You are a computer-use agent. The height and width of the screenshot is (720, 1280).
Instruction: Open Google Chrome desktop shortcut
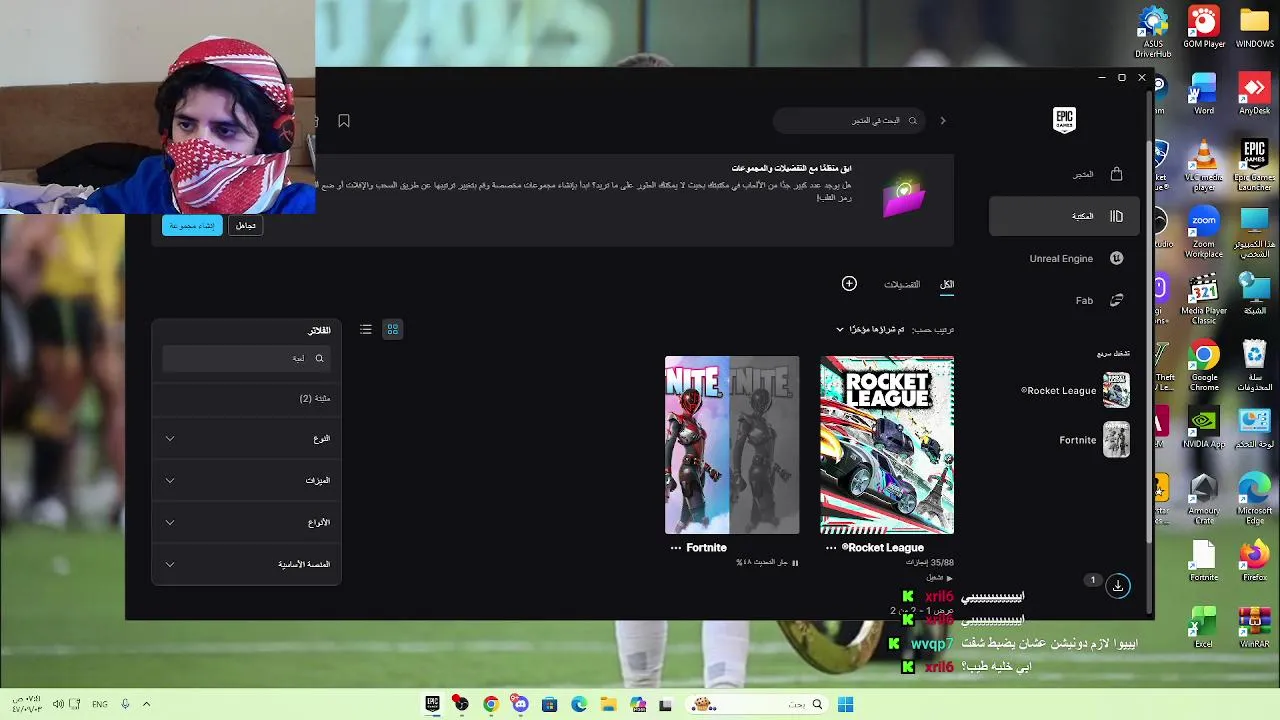[x=1204, y=365]
